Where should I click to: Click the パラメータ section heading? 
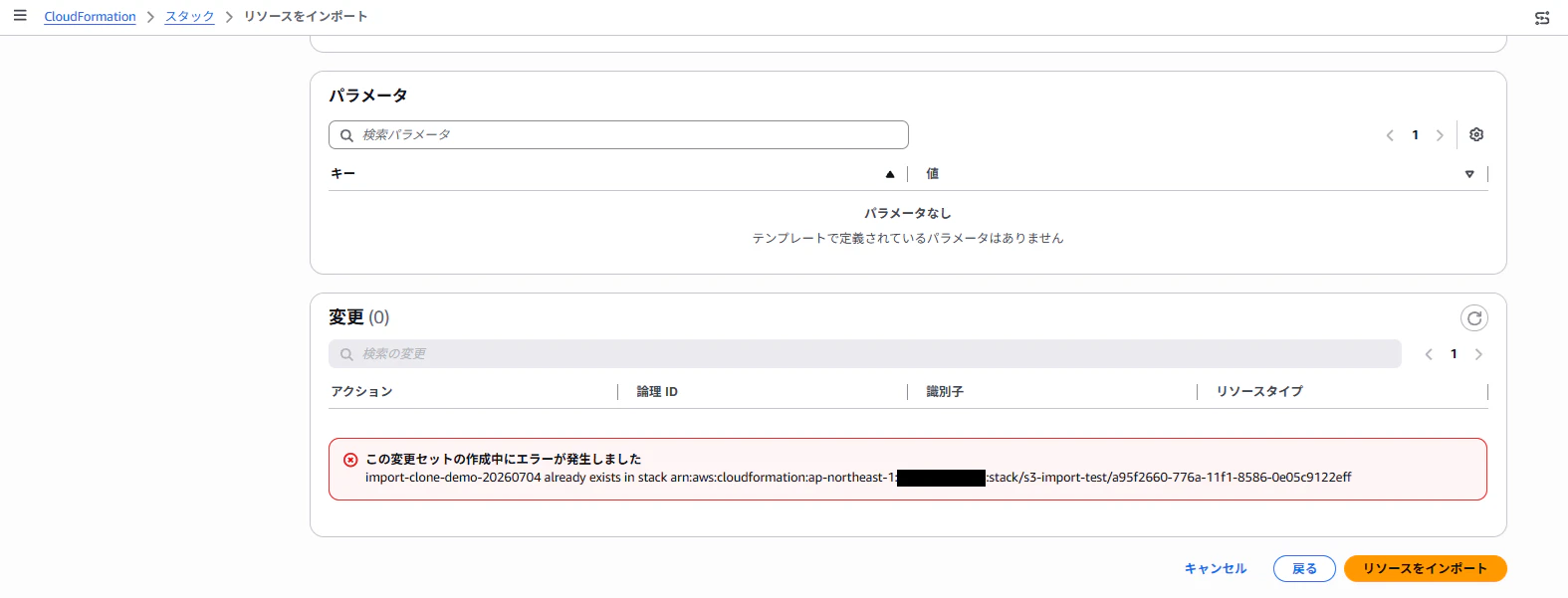[x=368, y=96]
